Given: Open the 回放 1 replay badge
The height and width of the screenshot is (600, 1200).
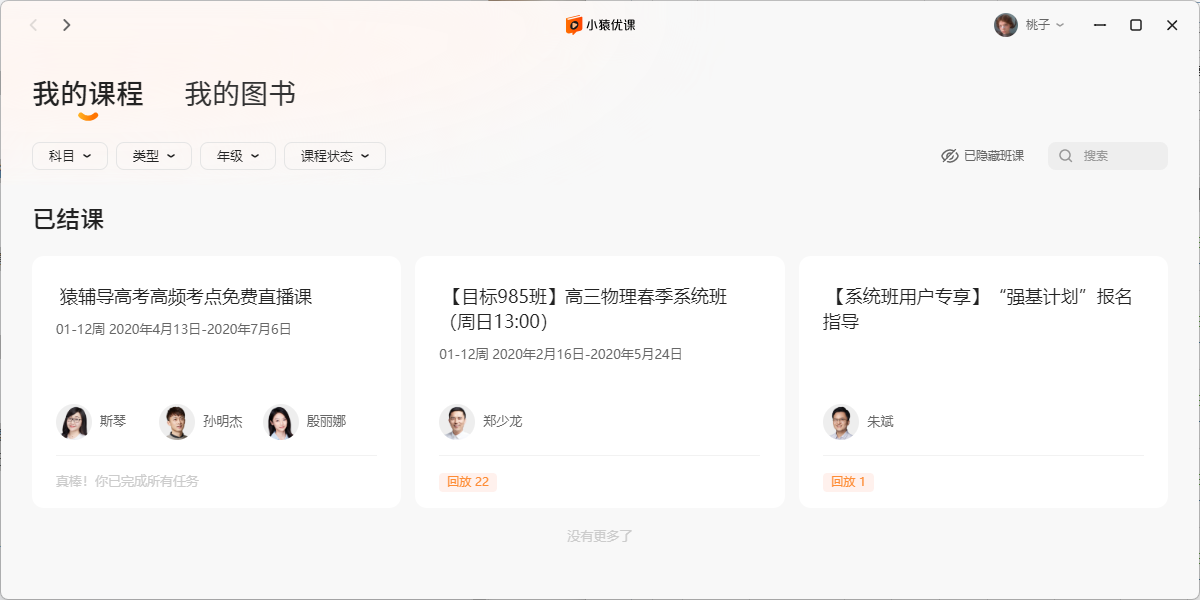Looking at the screenshot, I should [x=848, y=482].
